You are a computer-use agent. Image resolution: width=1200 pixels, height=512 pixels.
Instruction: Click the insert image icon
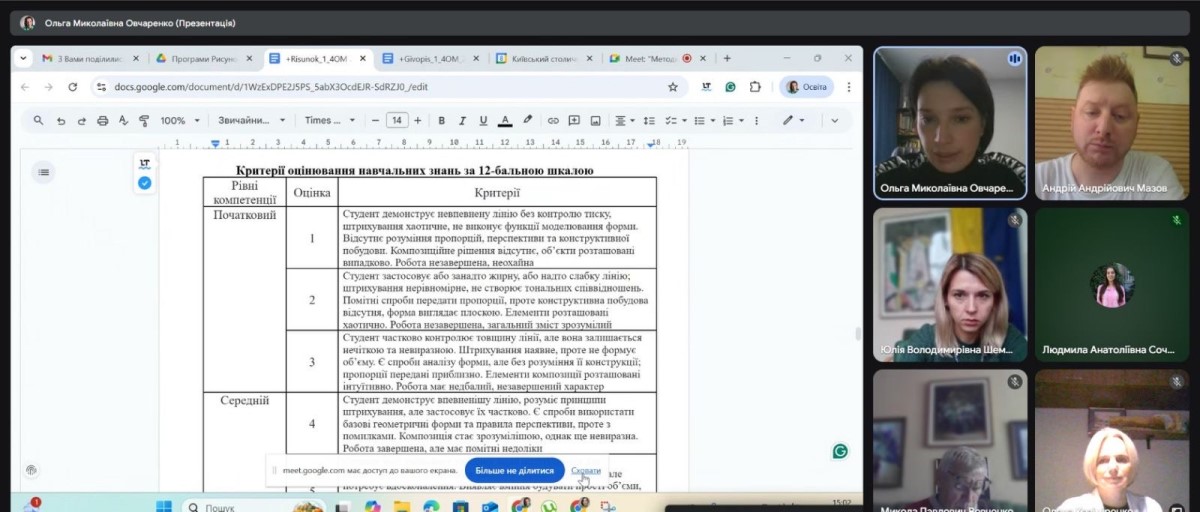(x=595, y=121)
